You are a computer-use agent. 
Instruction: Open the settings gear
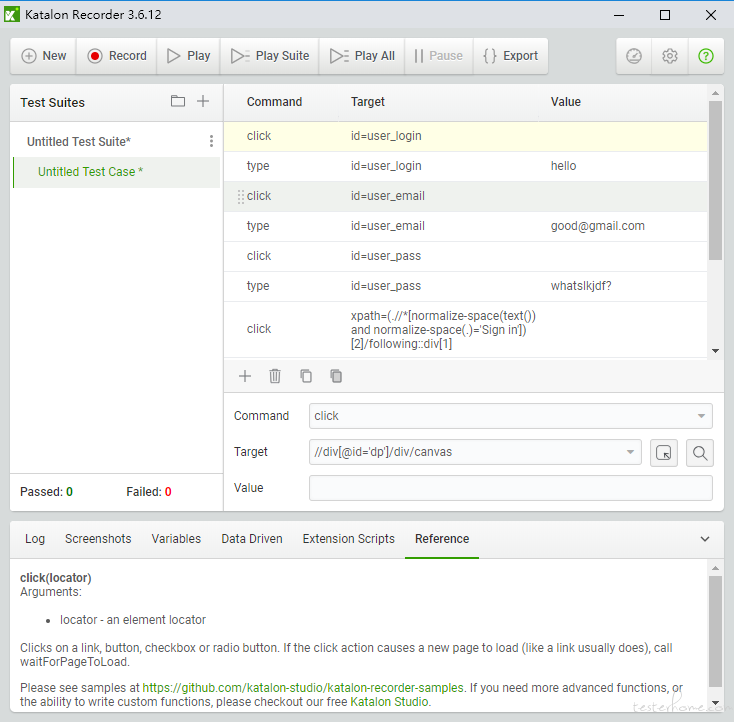670,56
